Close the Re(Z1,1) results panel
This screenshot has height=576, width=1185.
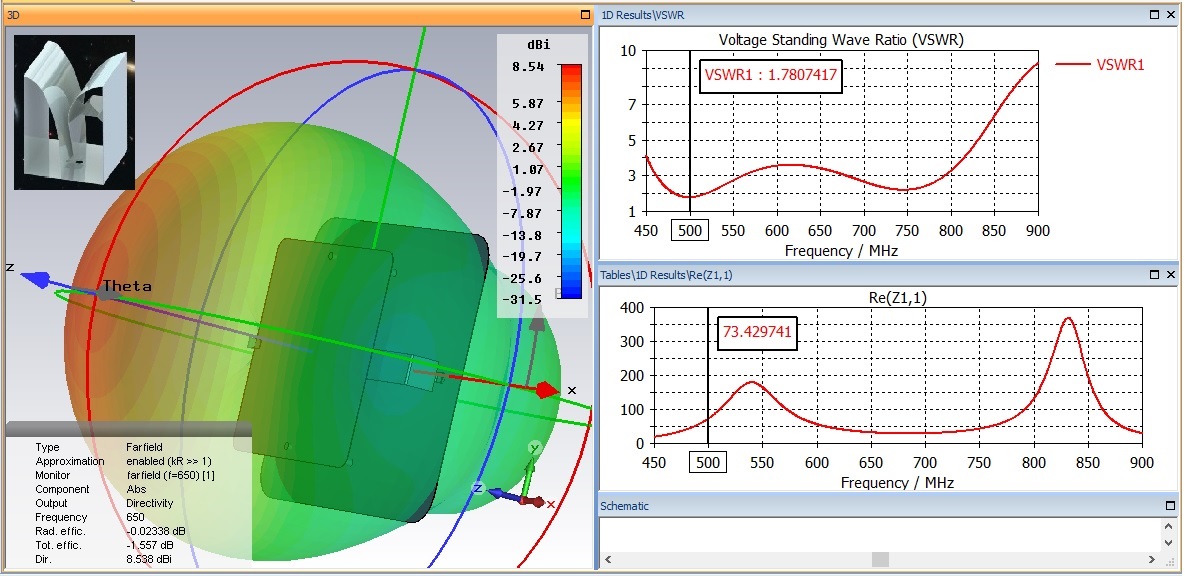tap(1170, 274)
